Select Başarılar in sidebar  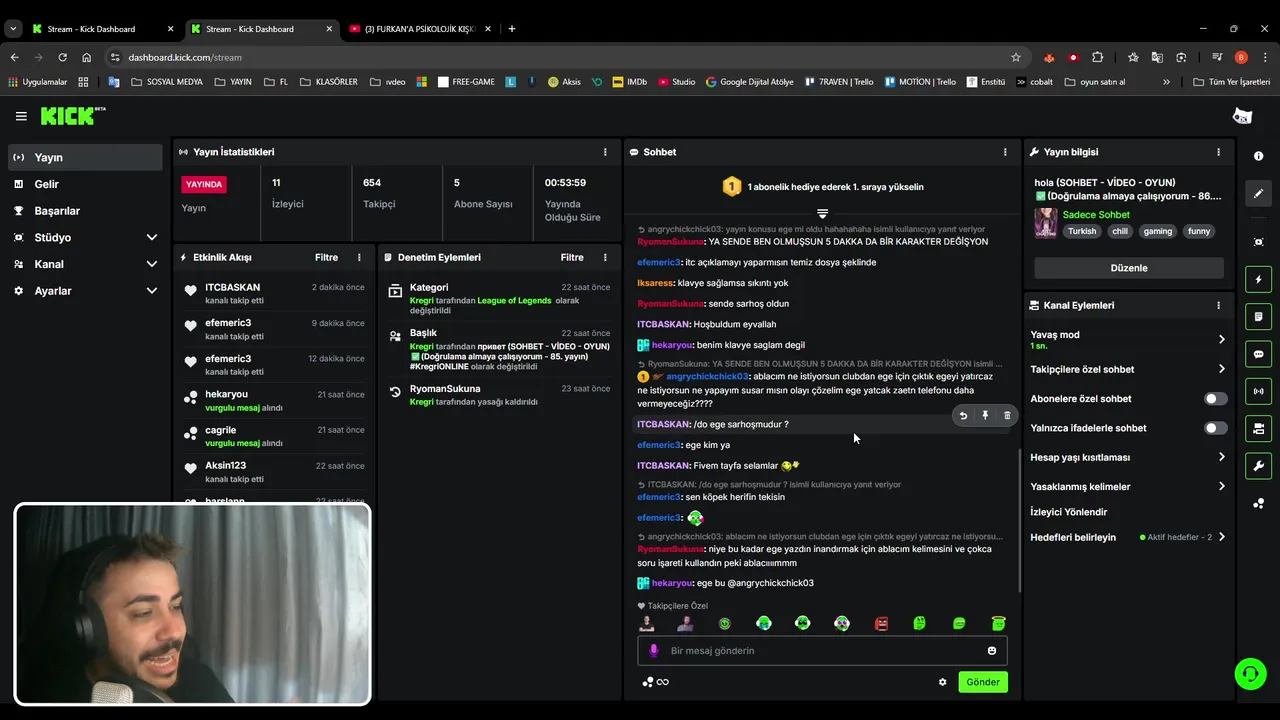tap(85, 211)
